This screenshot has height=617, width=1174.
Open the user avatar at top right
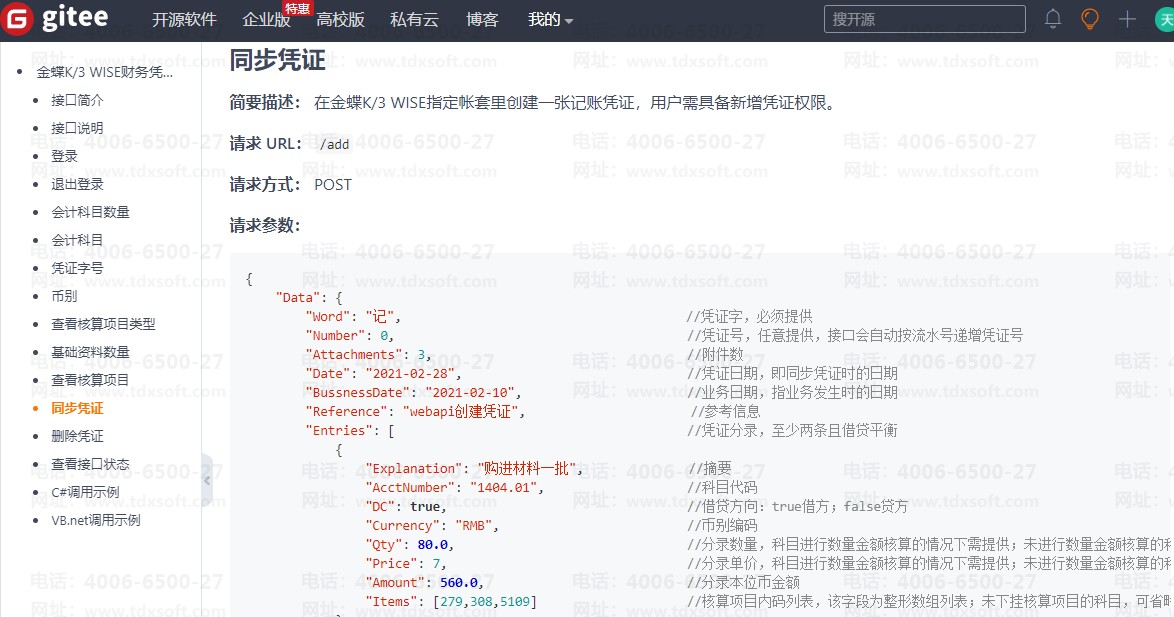[1164, 19]
